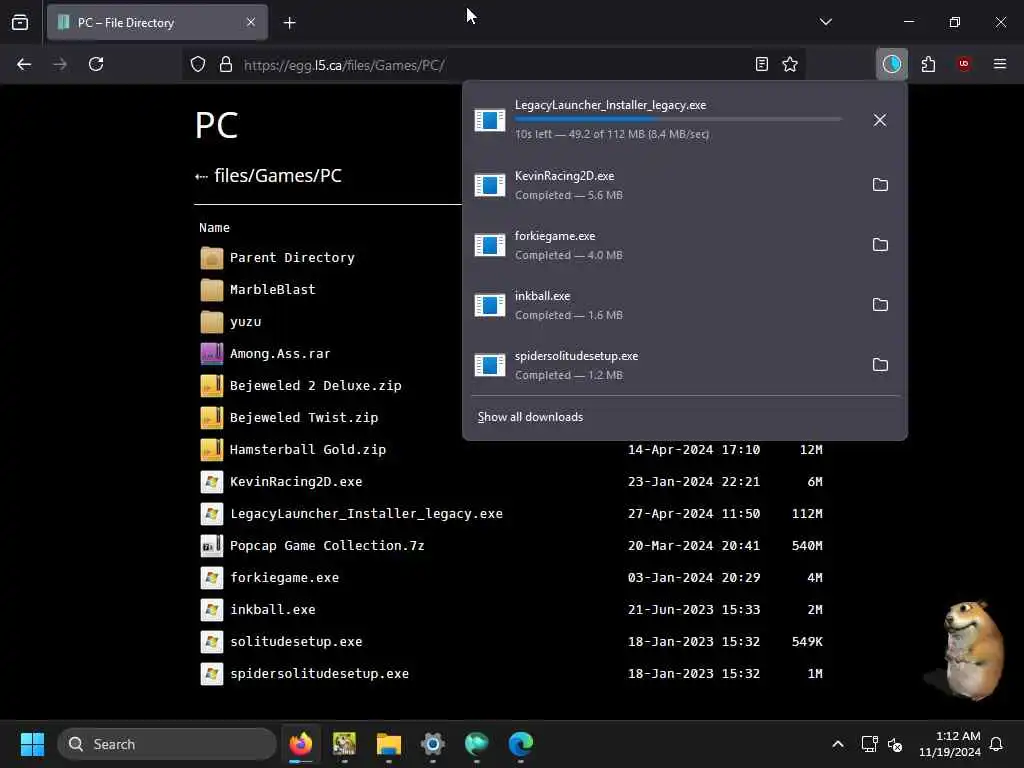
Task: Click spidersolitudesetup.exe in the directory list
Action: 319,673
